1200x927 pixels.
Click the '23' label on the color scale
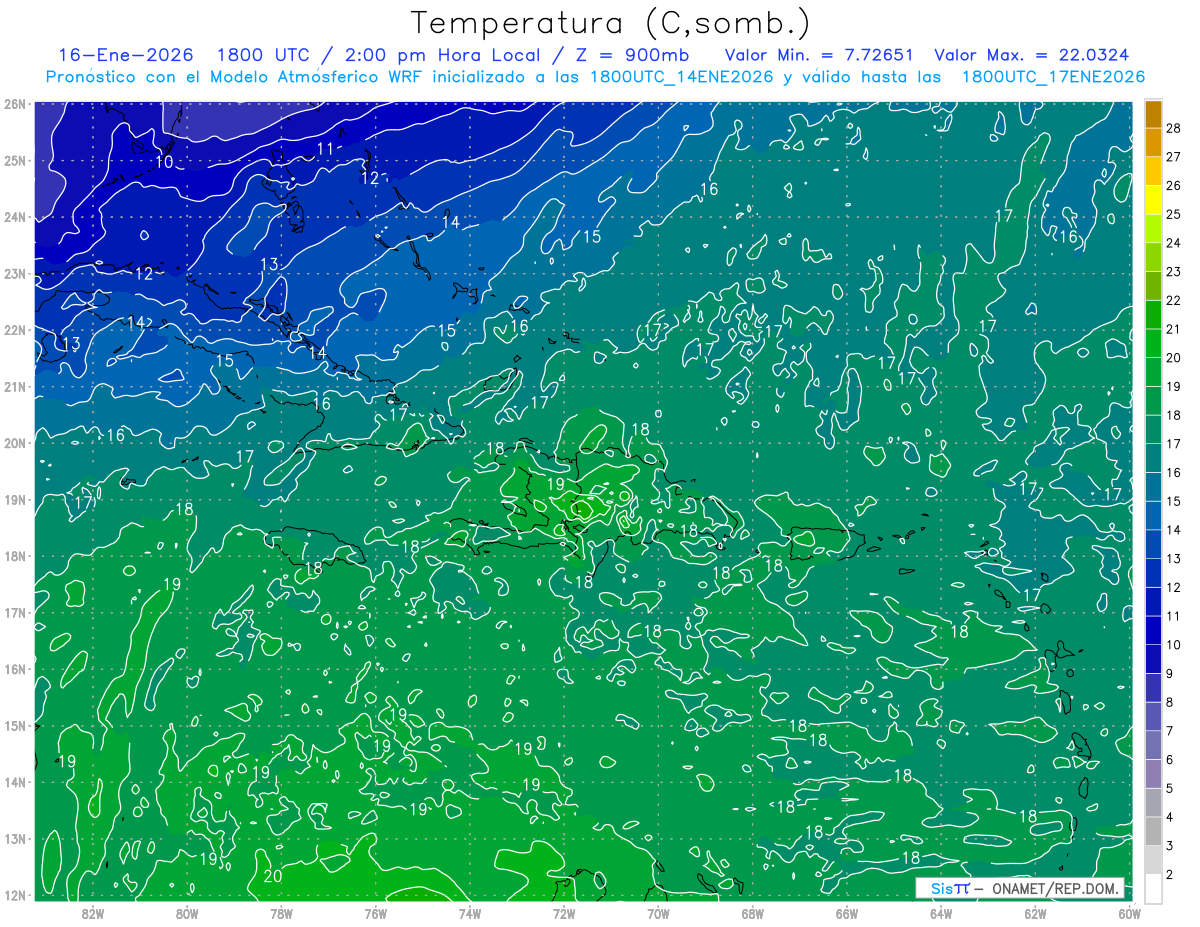coord(1173,271)
